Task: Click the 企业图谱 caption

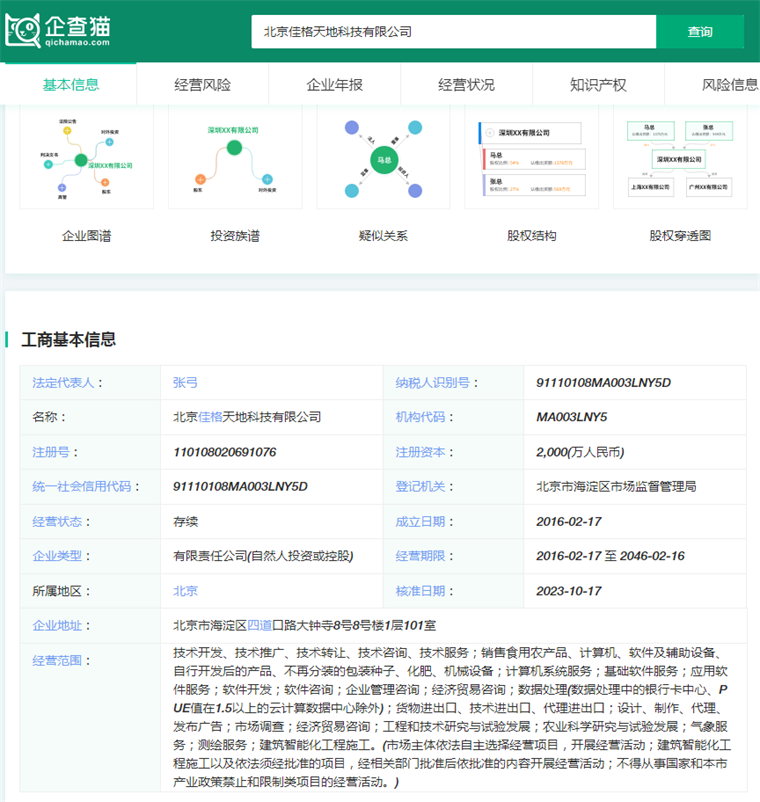Action: tap(86, 236)
